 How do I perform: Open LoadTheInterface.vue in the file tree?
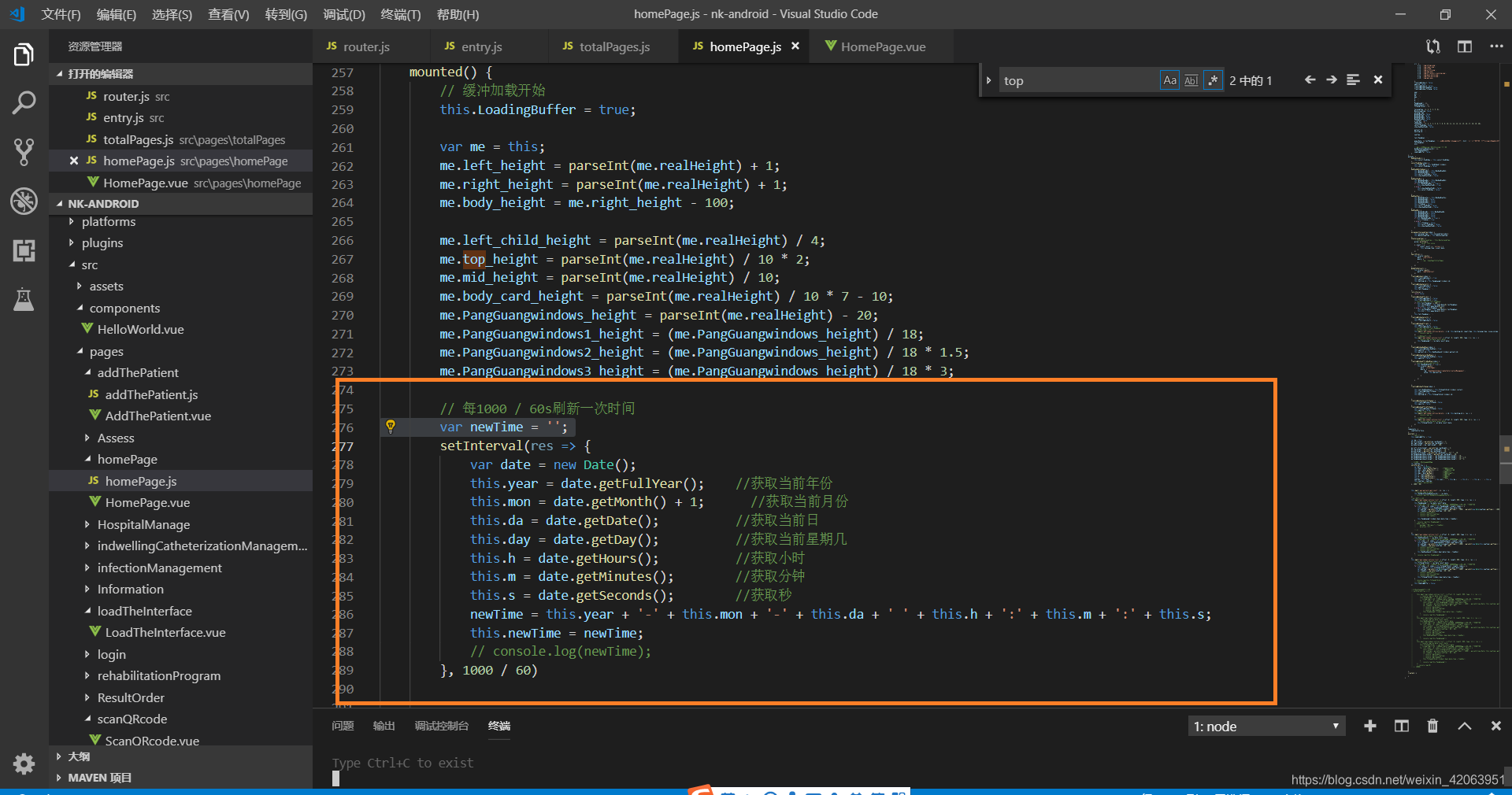pyautogui.click(x=165, y=633)
